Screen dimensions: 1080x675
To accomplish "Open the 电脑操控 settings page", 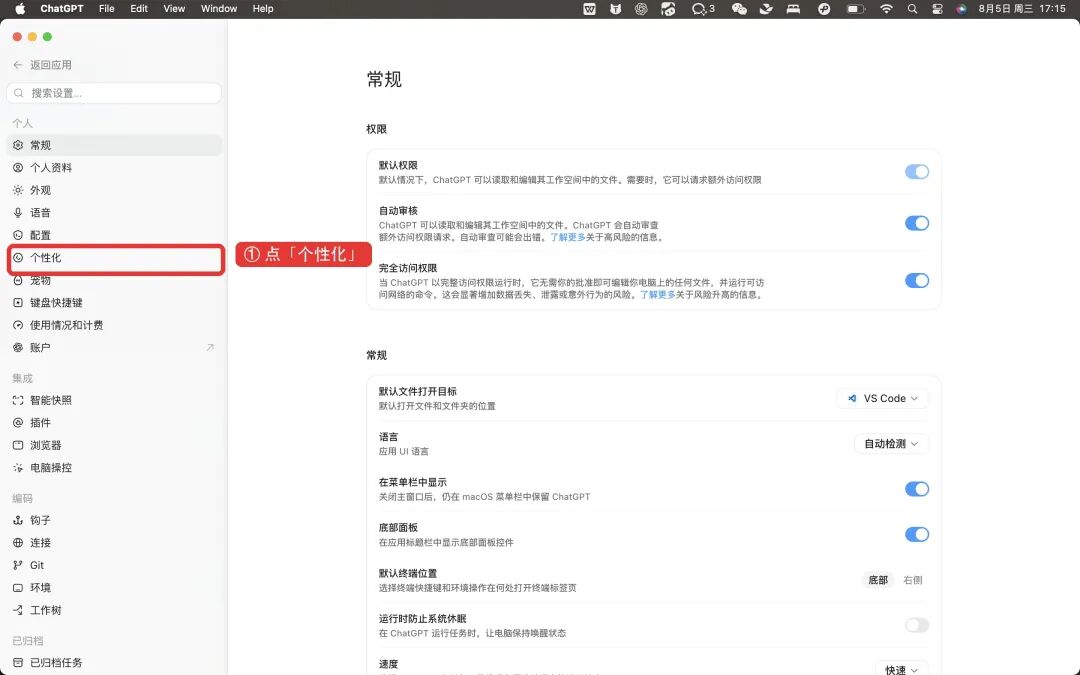I will pyautogui.click(x=114, y=468).
